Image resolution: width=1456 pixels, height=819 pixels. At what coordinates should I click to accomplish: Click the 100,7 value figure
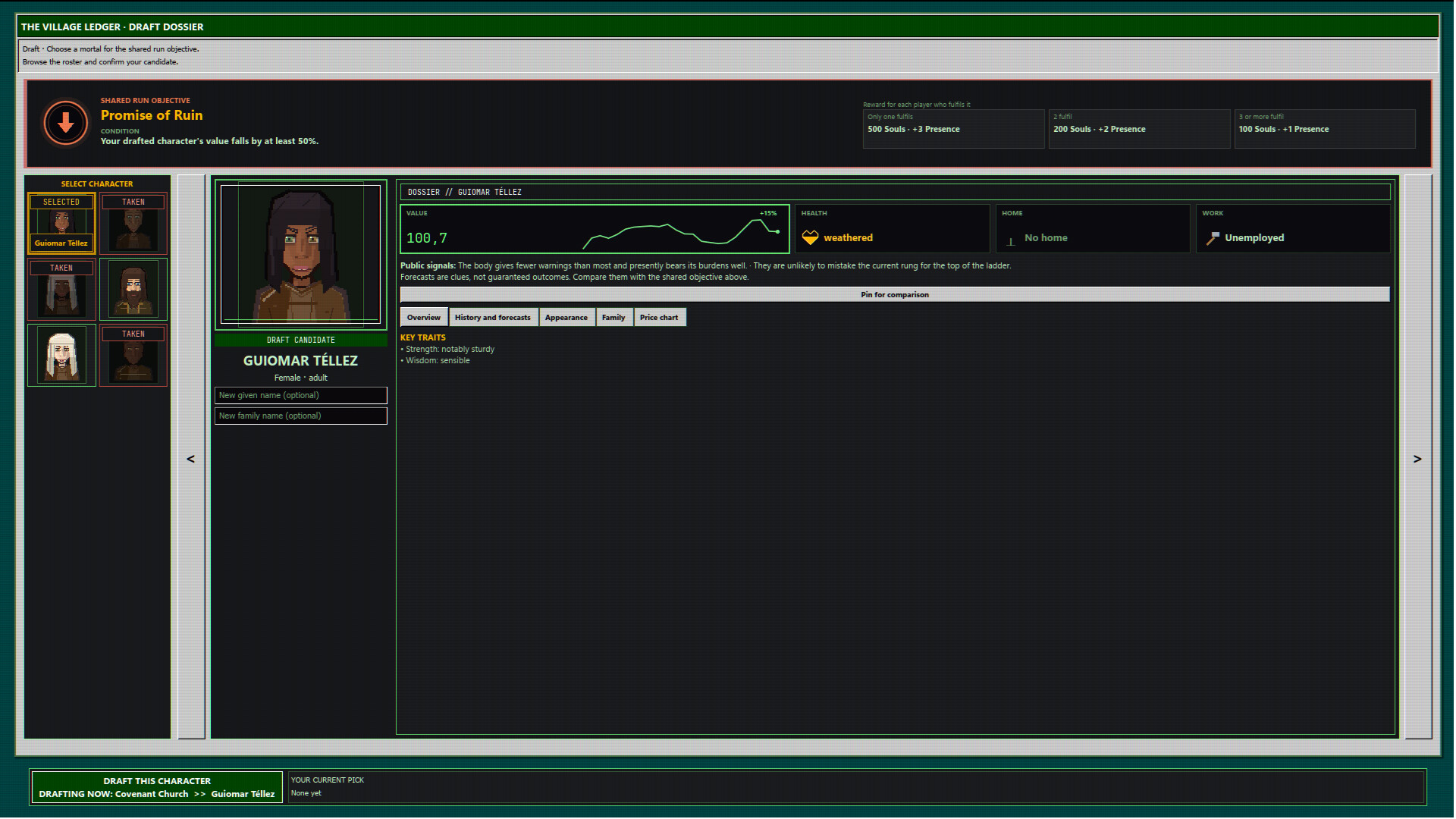tap(427, 238)
